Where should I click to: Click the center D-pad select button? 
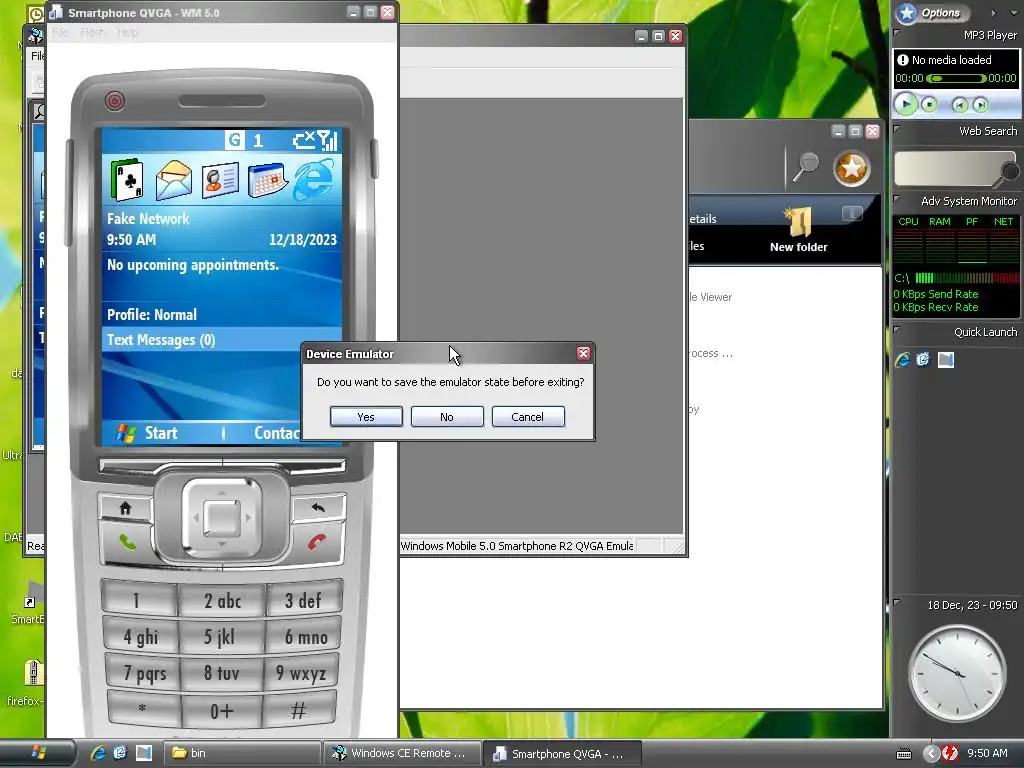pos(222,519)
